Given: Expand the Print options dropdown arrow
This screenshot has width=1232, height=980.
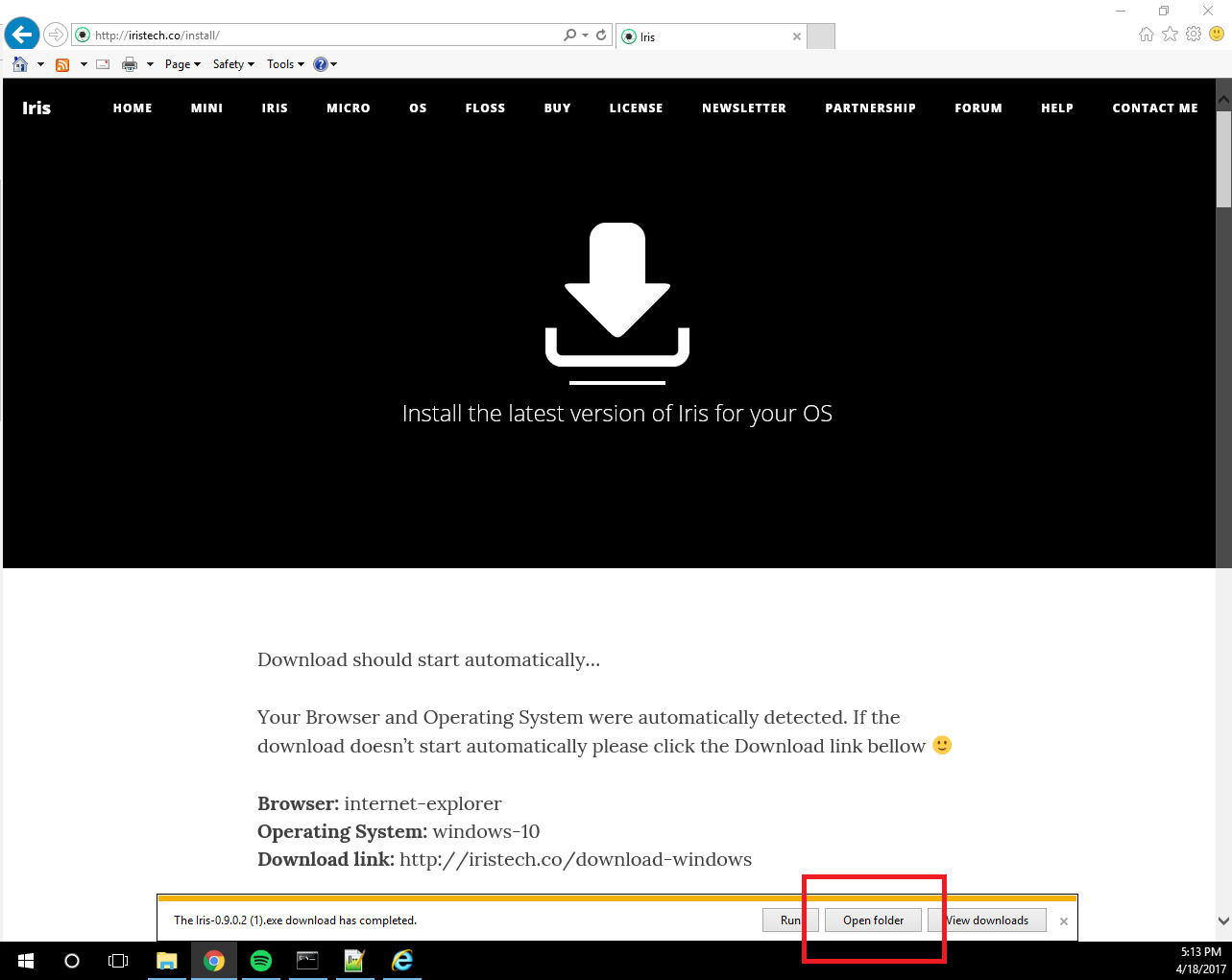Looking at the screenshot, I should pyautogui.click(x=150, y=64).
